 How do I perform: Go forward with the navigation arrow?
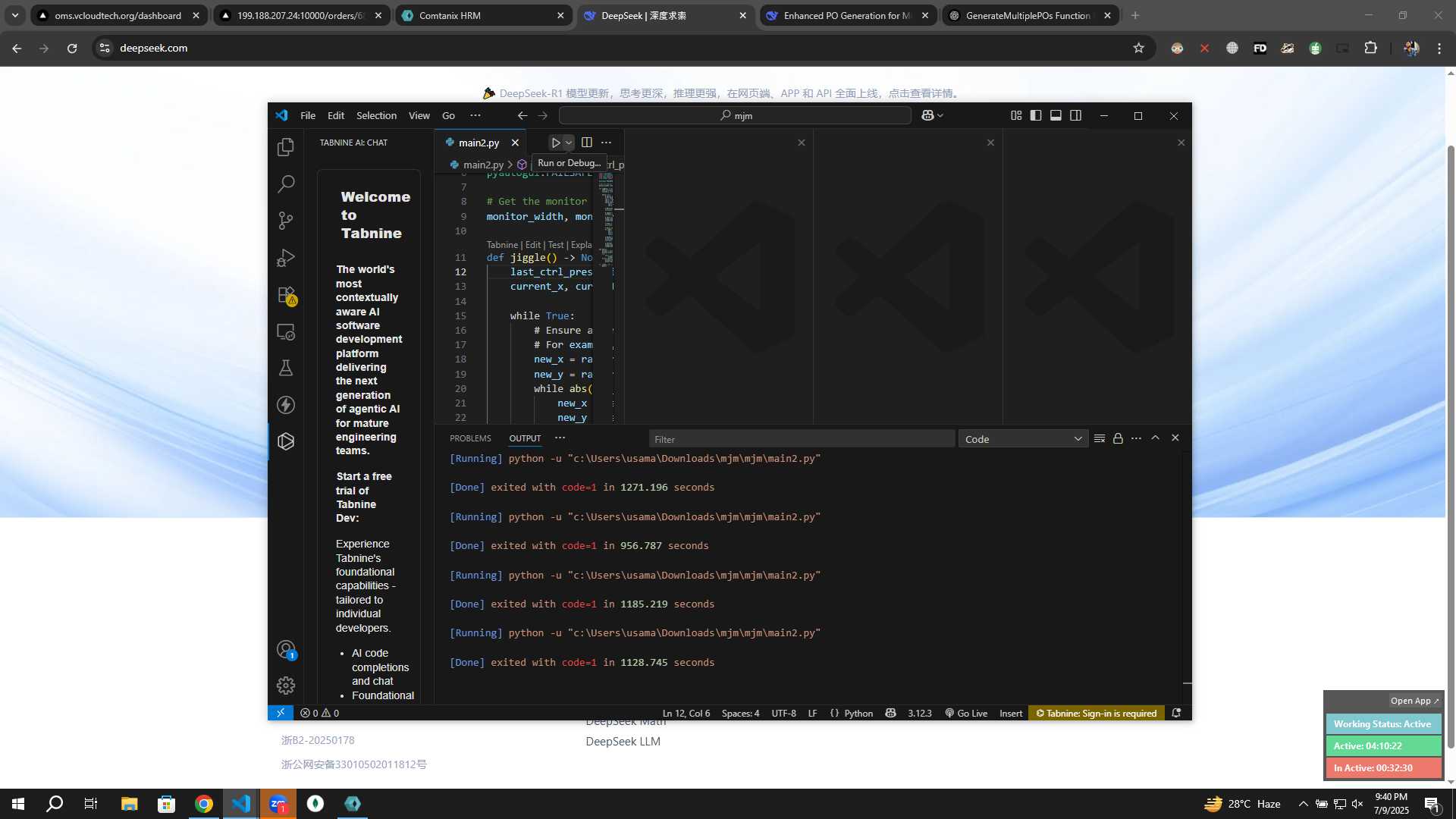[x=543, y=115]
